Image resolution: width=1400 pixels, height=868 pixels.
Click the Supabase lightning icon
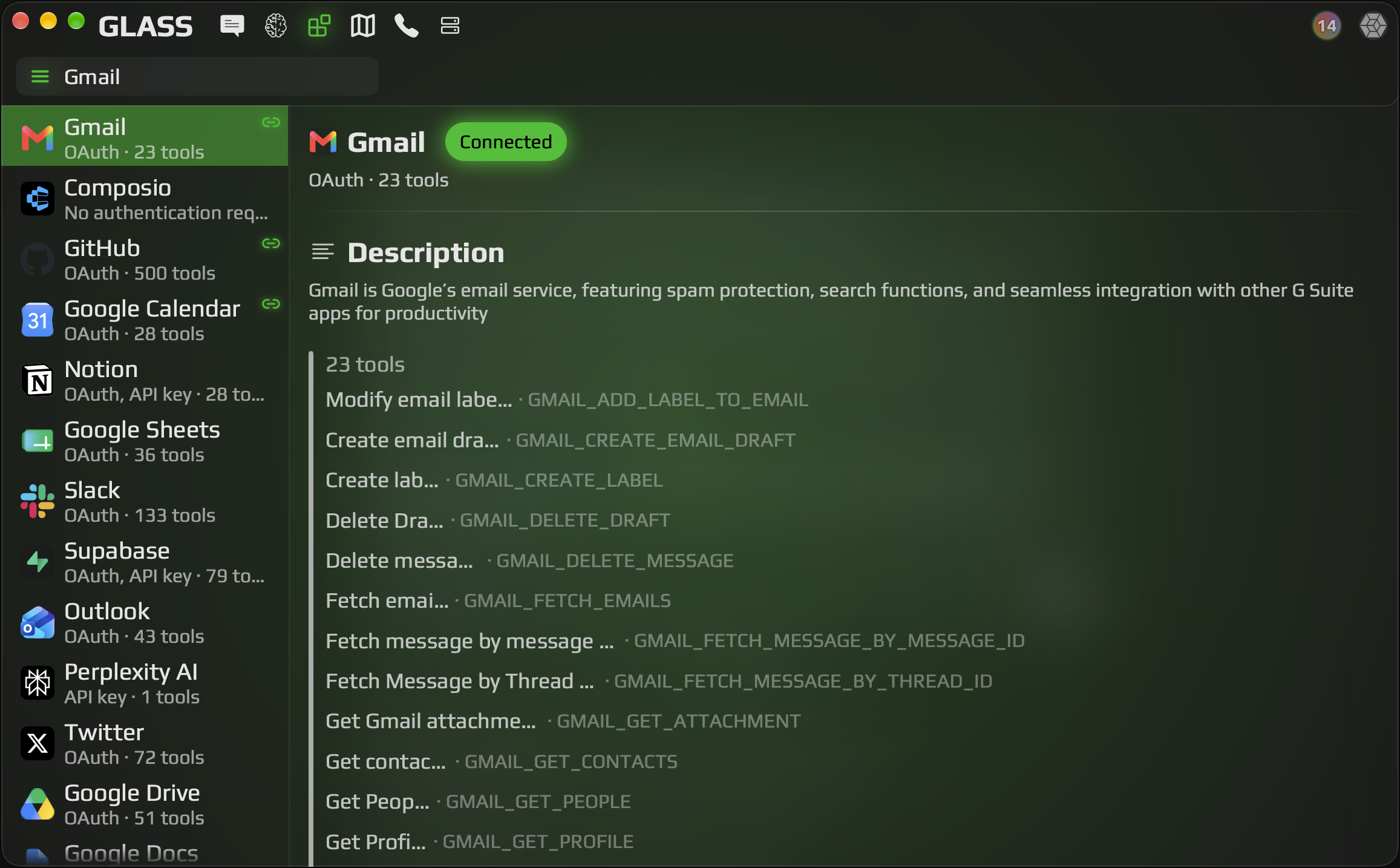(x=38, y=562)
